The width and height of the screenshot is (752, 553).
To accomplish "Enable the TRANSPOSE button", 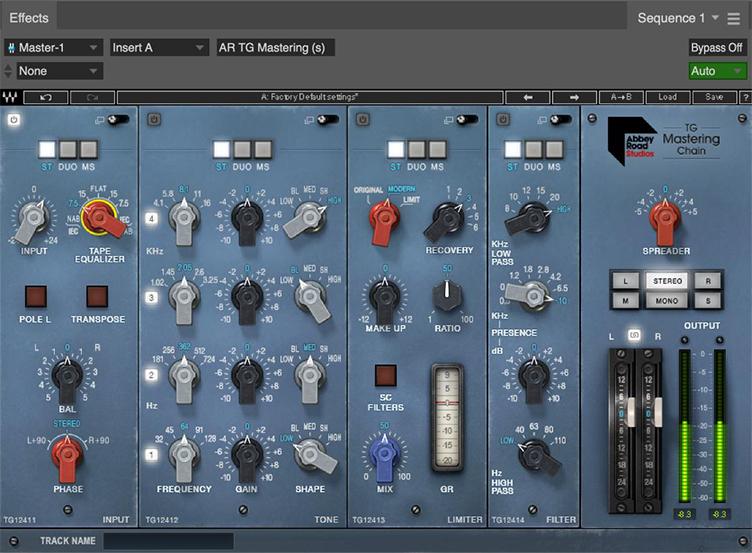I will (97, 296).
